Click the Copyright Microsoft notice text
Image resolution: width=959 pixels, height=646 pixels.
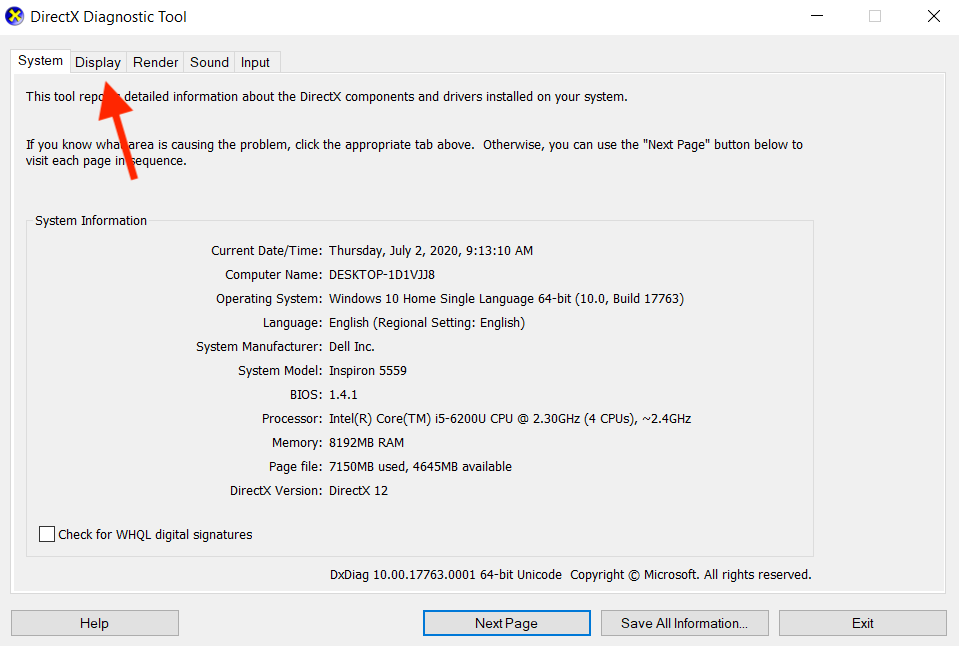click(x=691, y=574)
